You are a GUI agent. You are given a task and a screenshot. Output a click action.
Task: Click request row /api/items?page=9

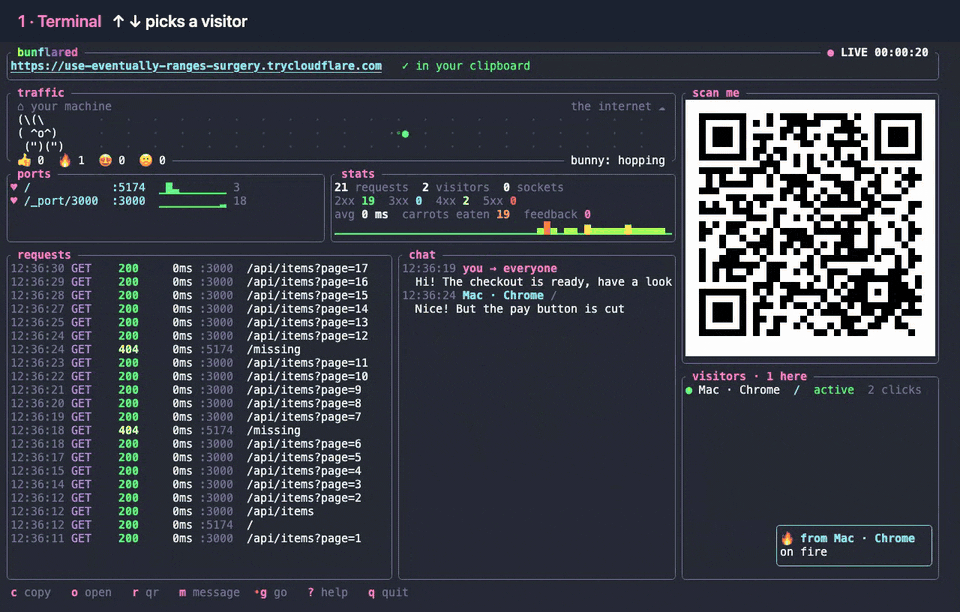point(186,390)
